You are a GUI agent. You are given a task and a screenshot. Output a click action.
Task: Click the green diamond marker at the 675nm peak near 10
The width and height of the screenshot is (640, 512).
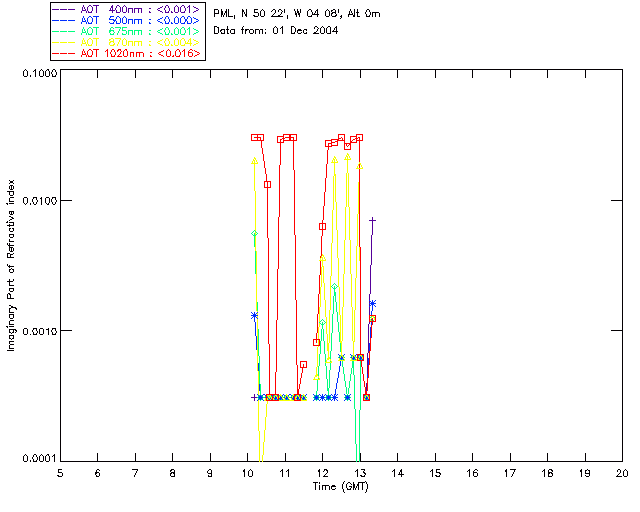[x=255, y=234]
